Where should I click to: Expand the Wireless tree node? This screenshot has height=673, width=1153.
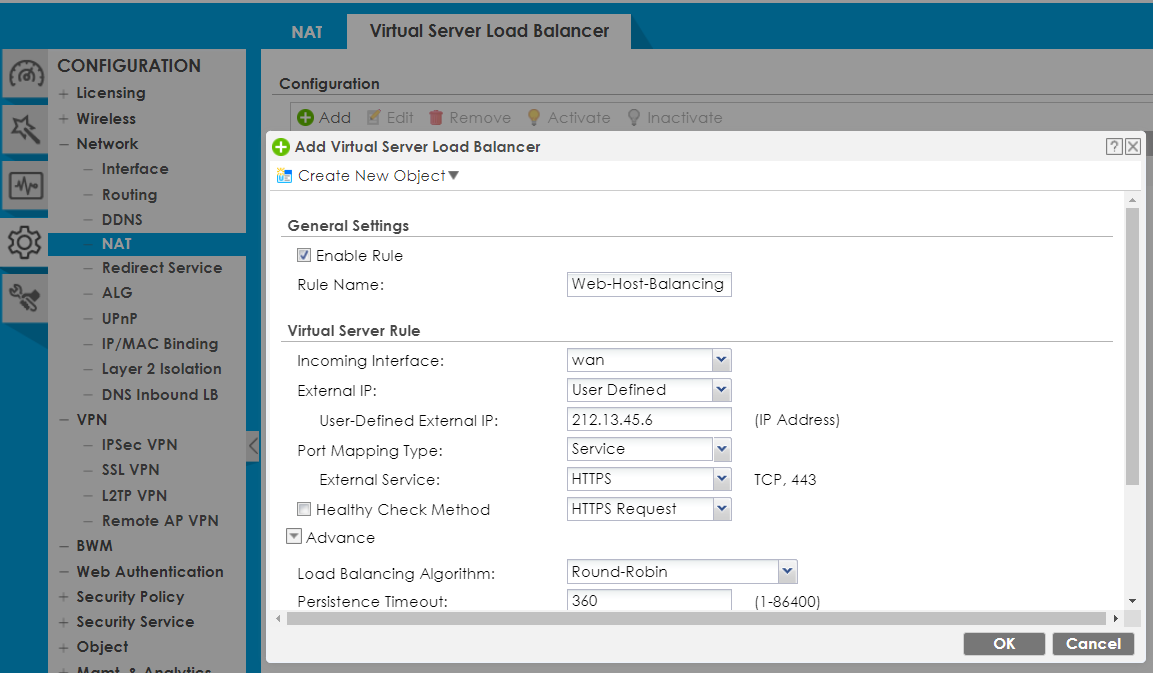(x=63, y=118)
